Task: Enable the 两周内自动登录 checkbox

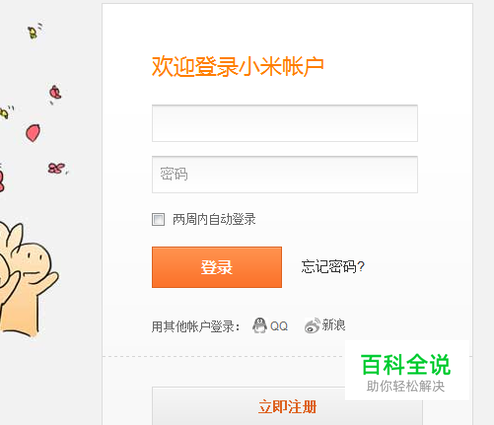Action: (x=158, y=219)
